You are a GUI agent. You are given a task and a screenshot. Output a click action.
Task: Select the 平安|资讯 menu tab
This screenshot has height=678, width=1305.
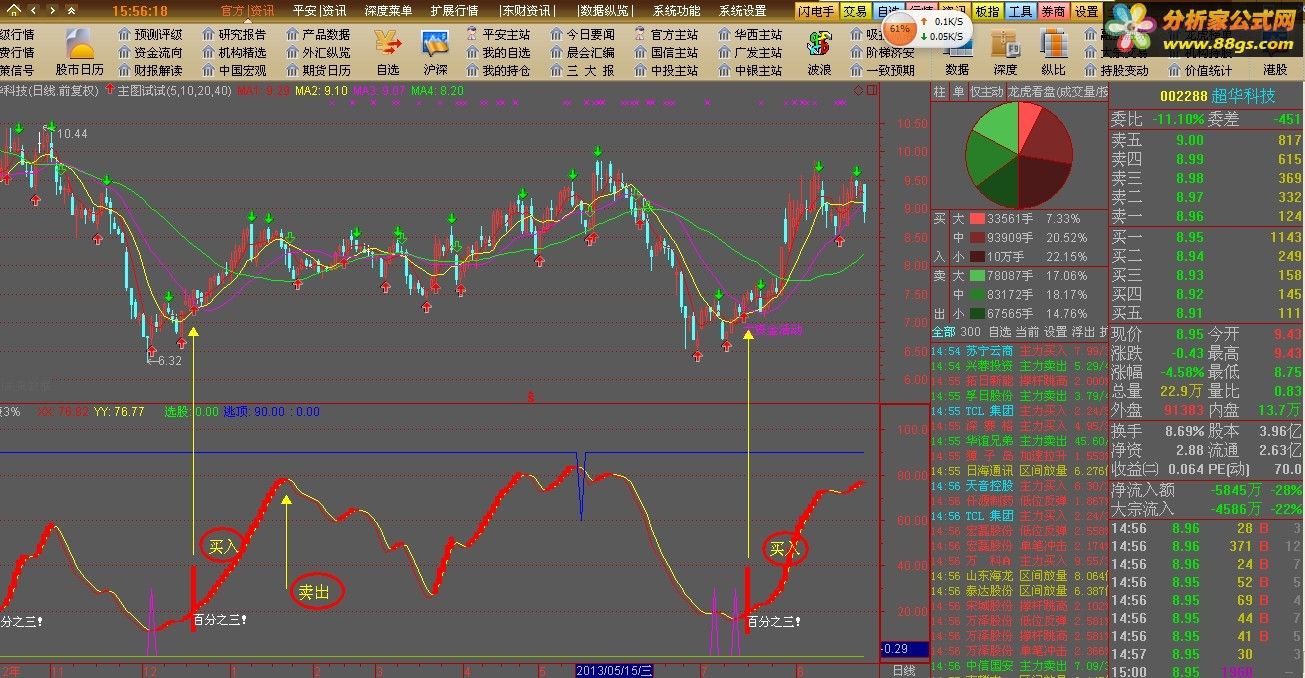coord(319,11)
